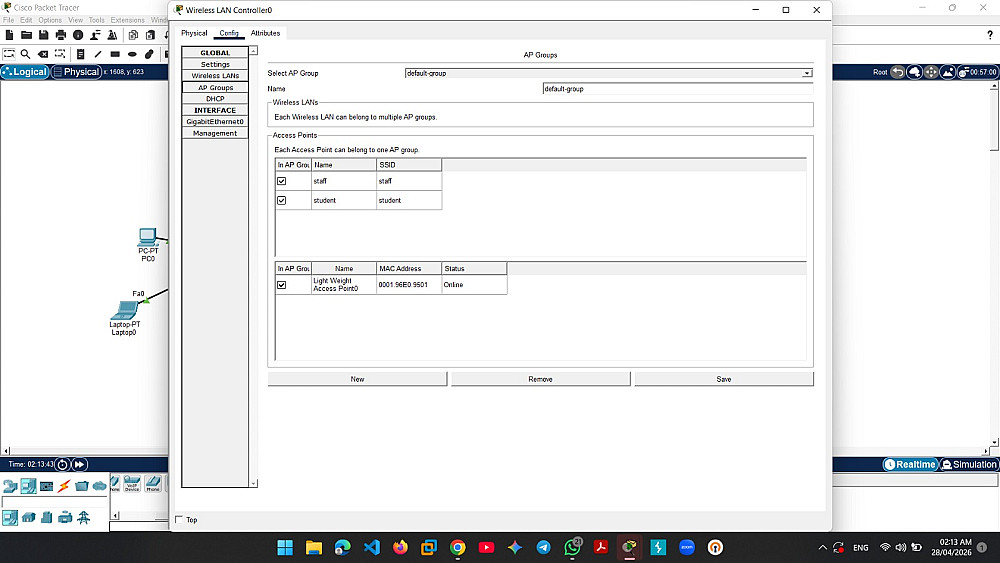Image resolution: width=1000 pixels, height=563 pixels.
Task: Open the Management interface section
Action: point(215,133)
